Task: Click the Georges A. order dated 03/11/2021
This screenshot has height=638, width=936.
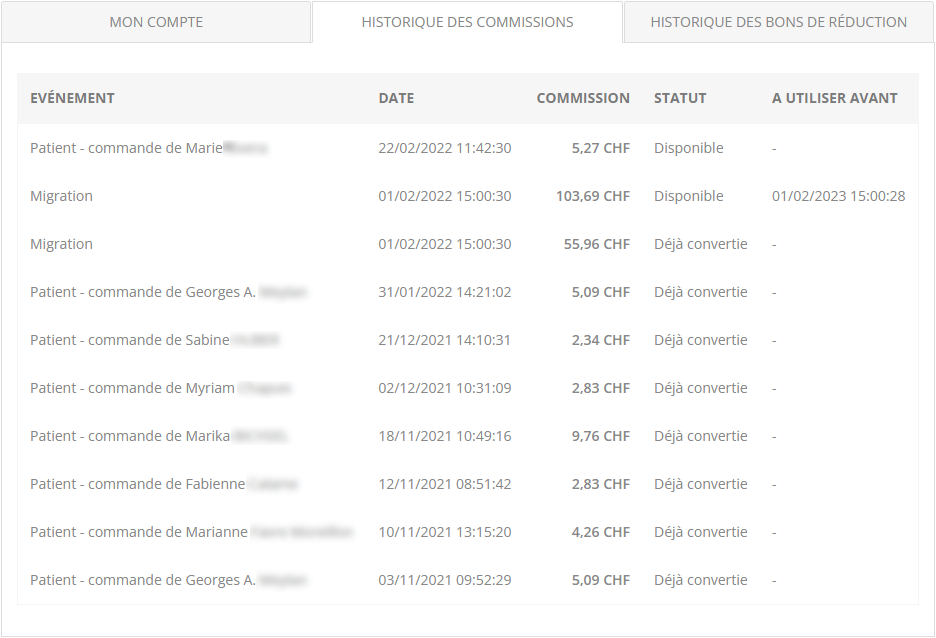Action: point(168,580)
